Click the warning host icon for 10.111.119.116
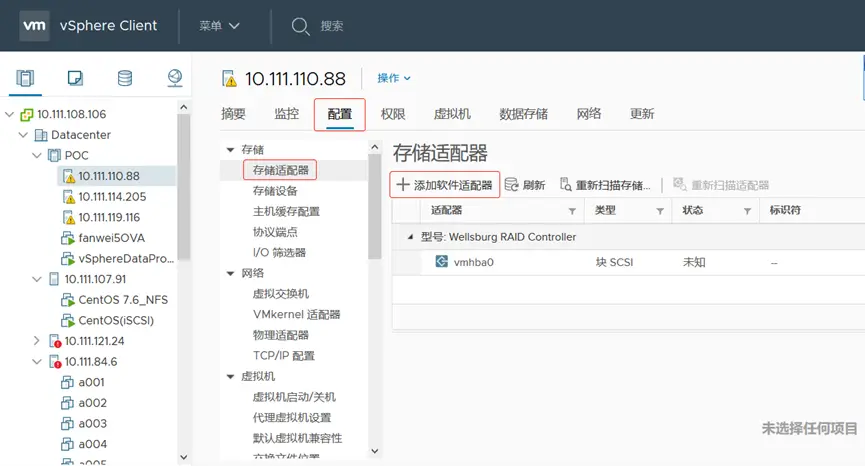Screen dimensions: 865x466 pos(68,217)
